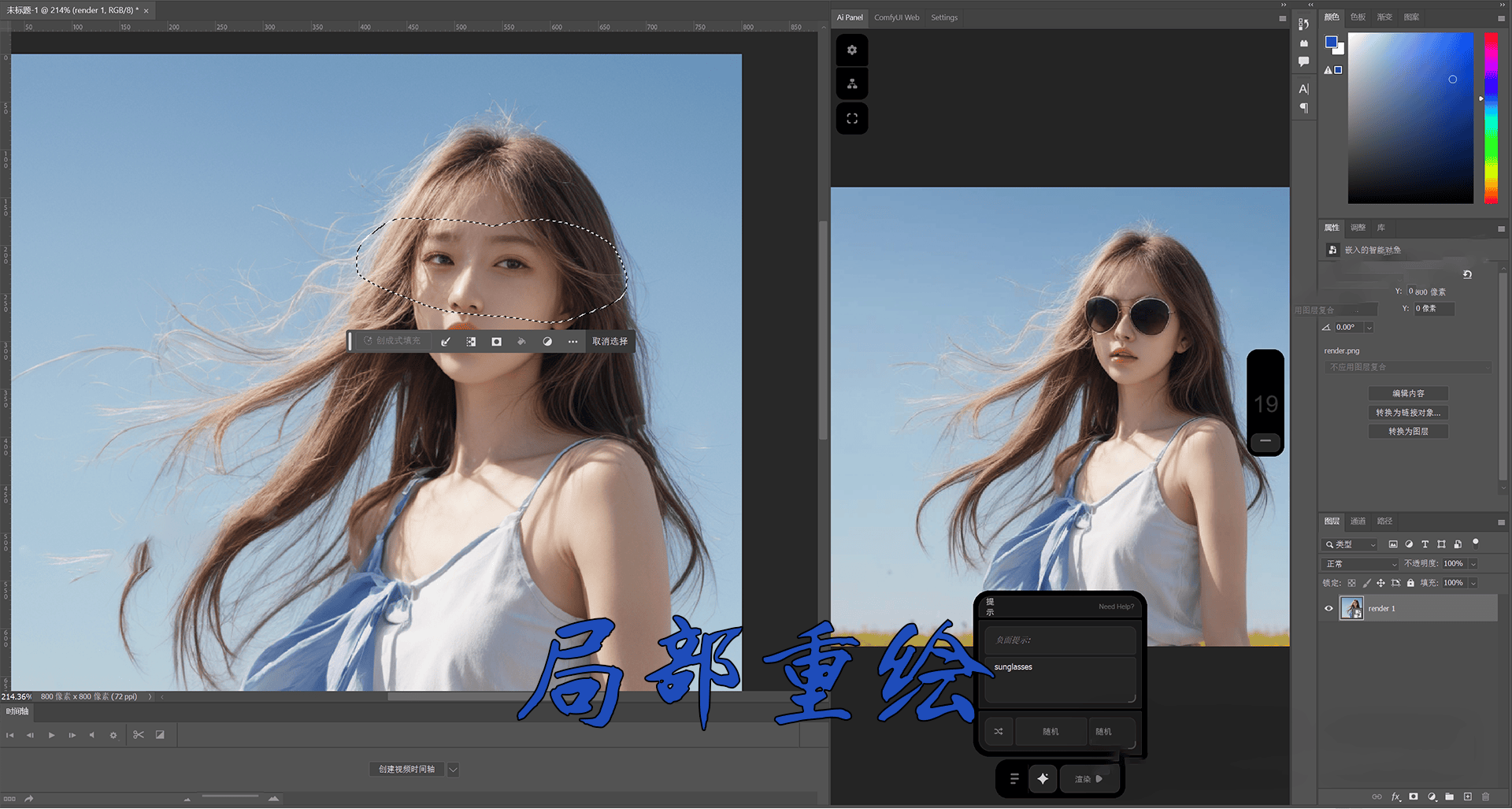Toggle the lock all layer padlock icon

(1410, 583)
